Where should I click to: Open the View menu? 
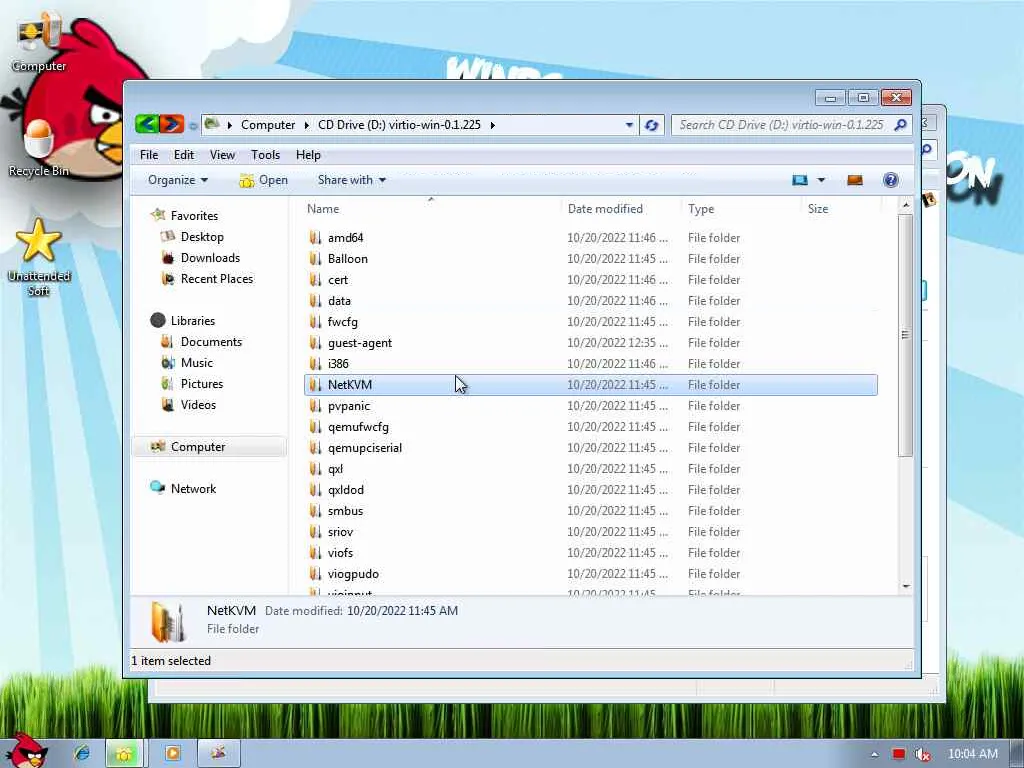[x=222, y=155]
